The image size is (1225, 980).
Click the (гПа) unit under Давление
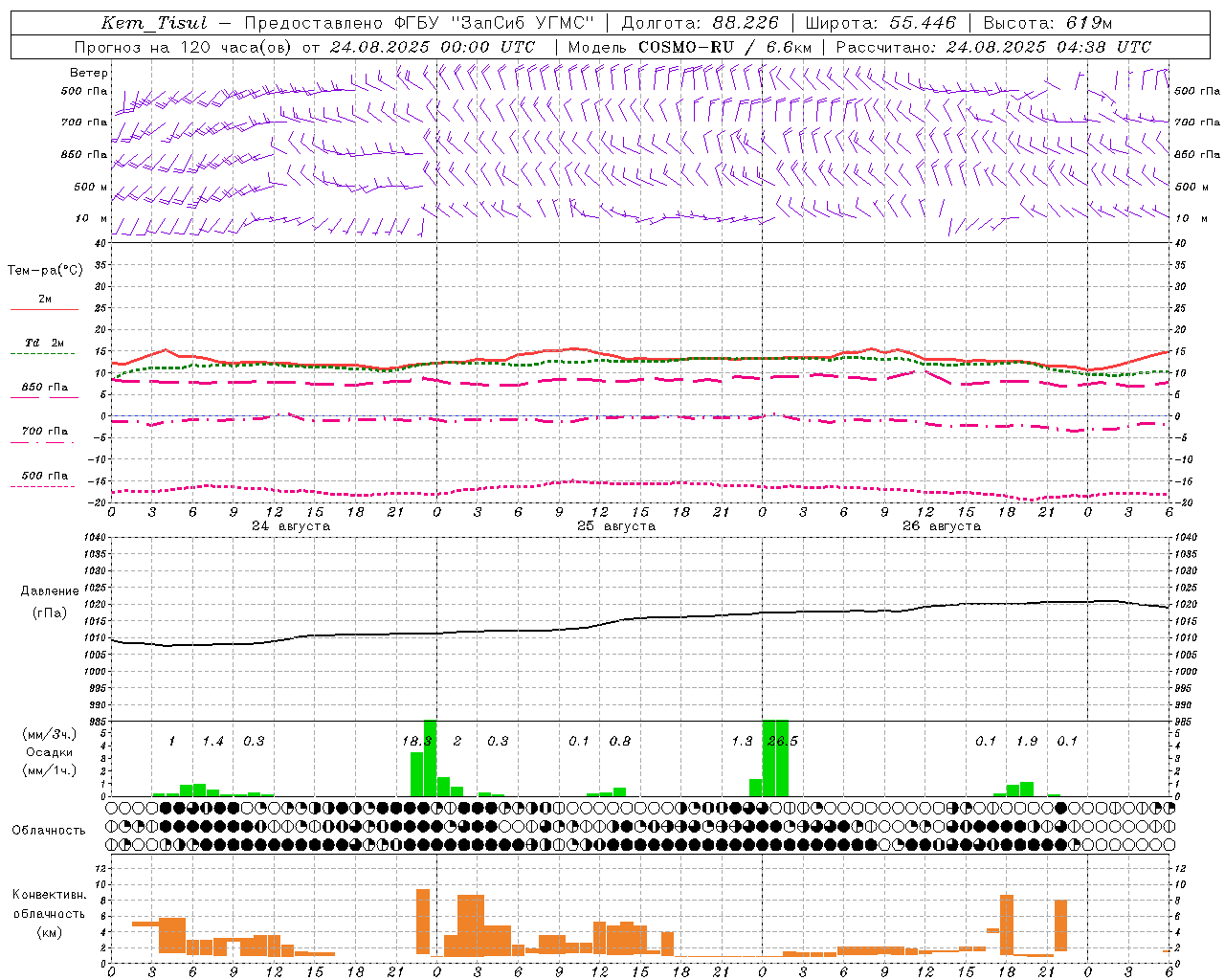pos(50,613)
